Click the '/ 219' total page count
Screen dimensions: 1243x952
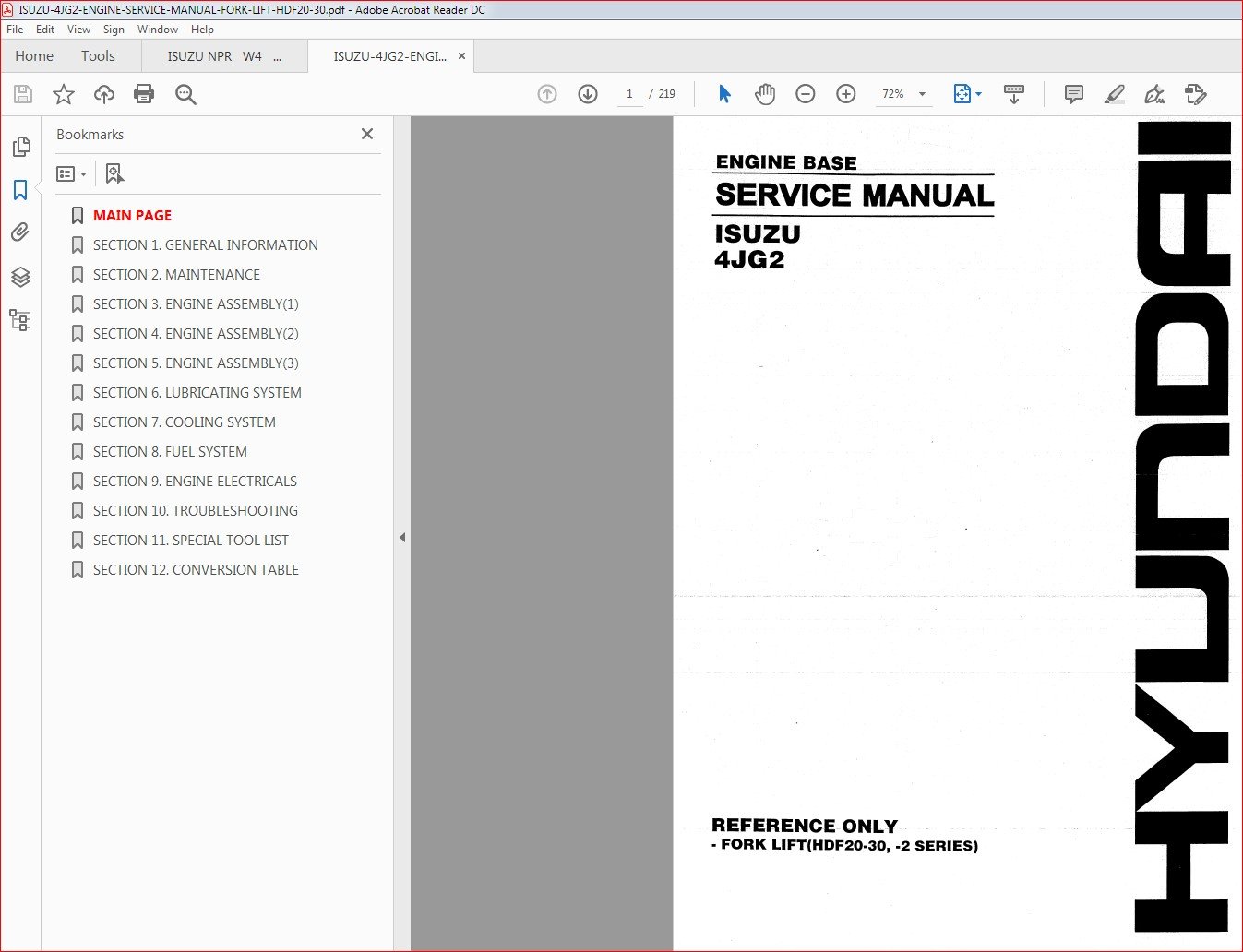(x=663, y=94)
